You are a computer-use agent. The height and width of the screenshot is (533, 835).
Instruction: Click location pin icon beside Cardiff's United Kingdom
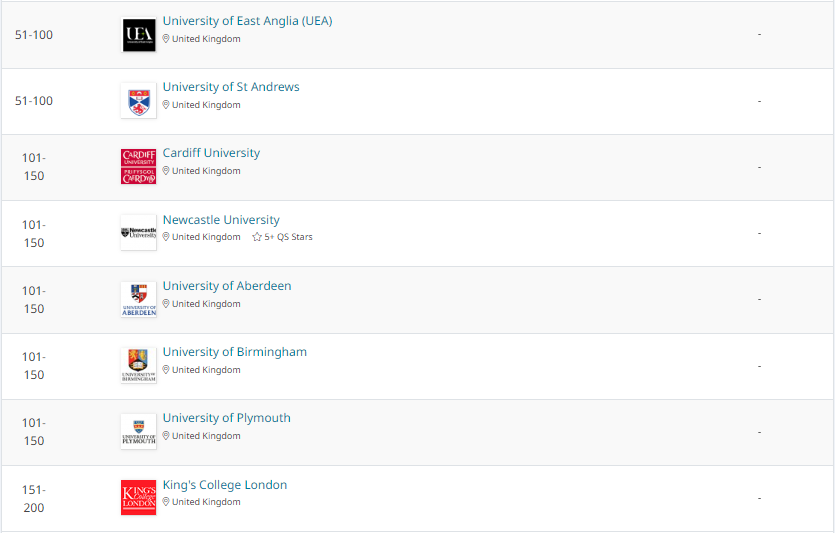166,171
